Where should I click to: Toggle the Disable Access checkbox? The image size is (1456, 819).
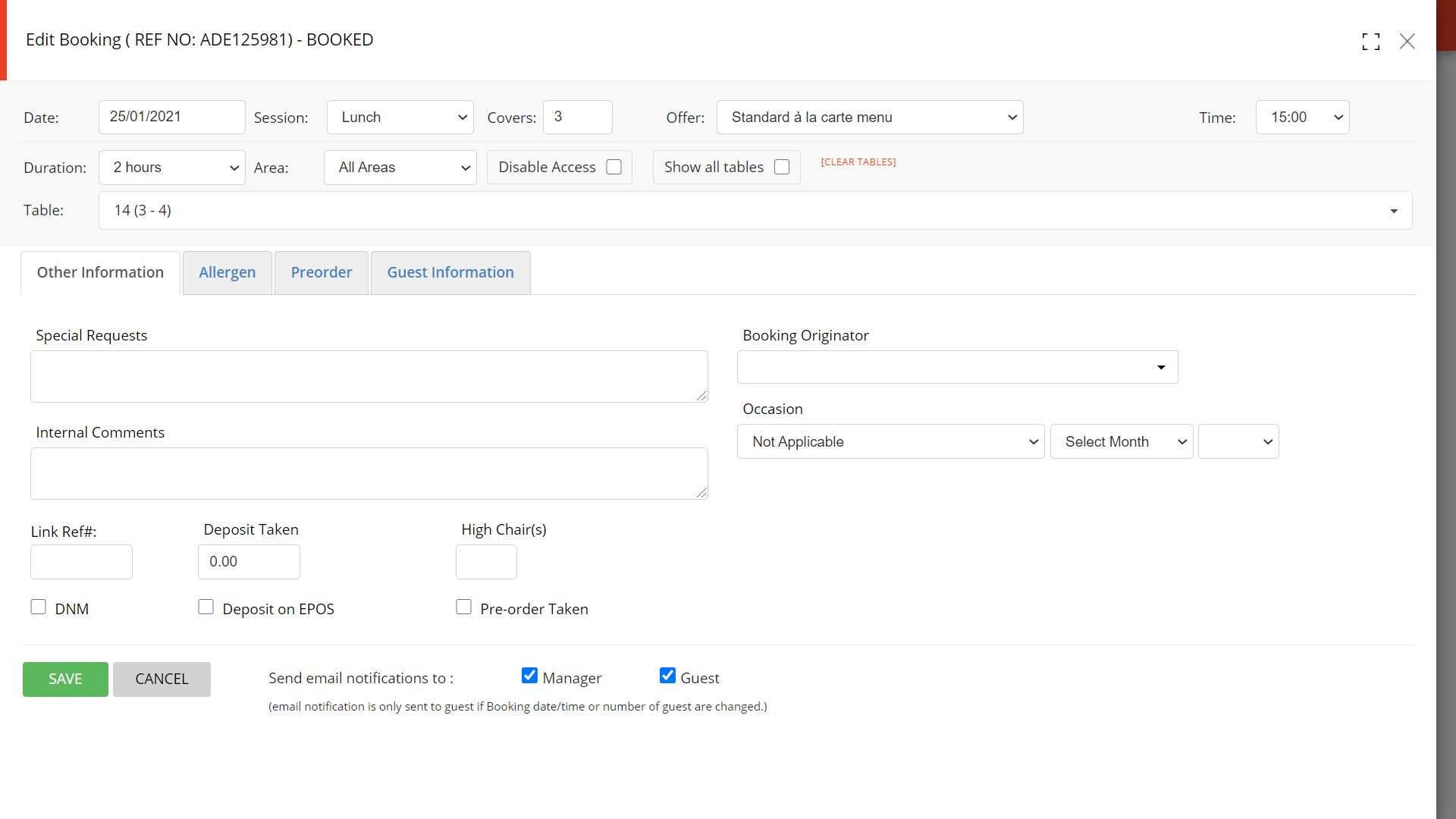(614, 167)
